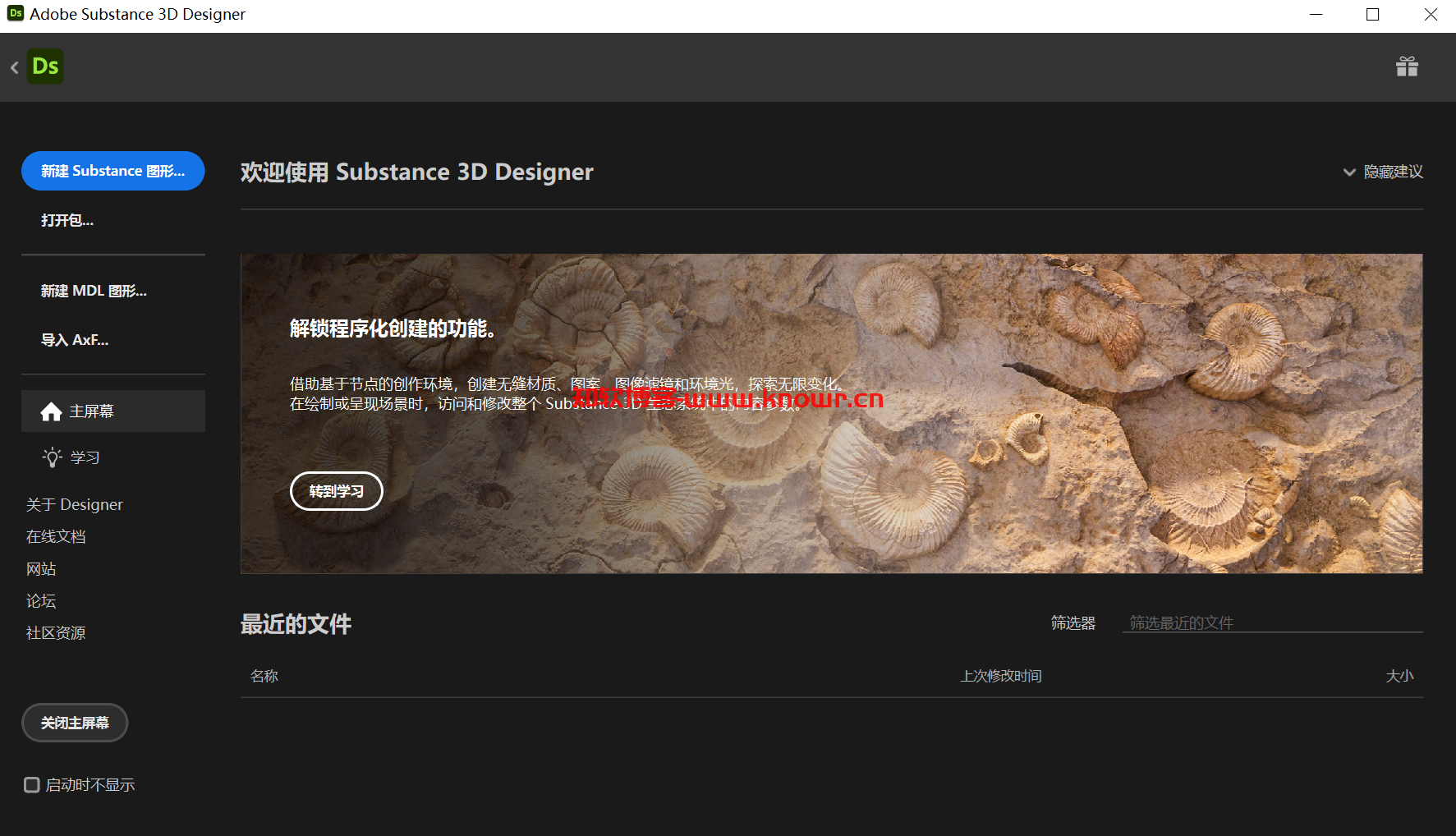
Task: Select the 主屏幕 home tab
Action: click(113, 411)
